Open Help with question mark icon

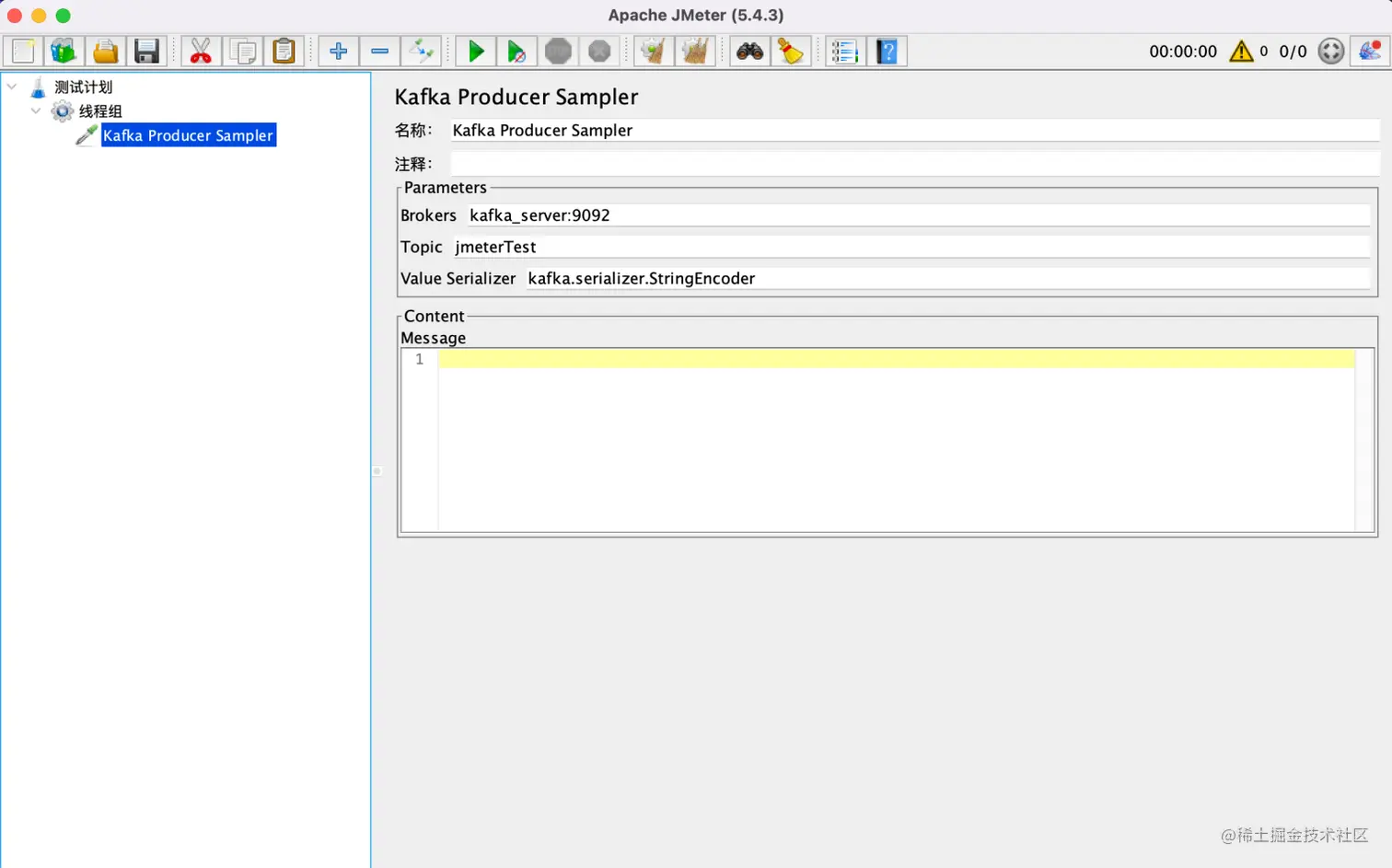click(887, 52)
